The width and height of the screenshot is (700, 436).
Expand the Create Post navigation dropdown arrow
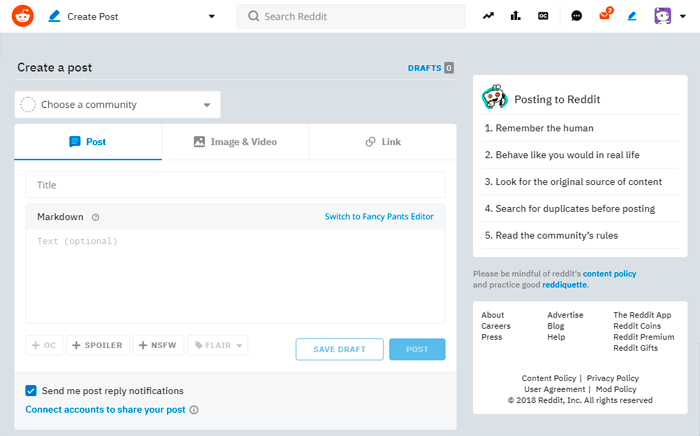[212, 17]
